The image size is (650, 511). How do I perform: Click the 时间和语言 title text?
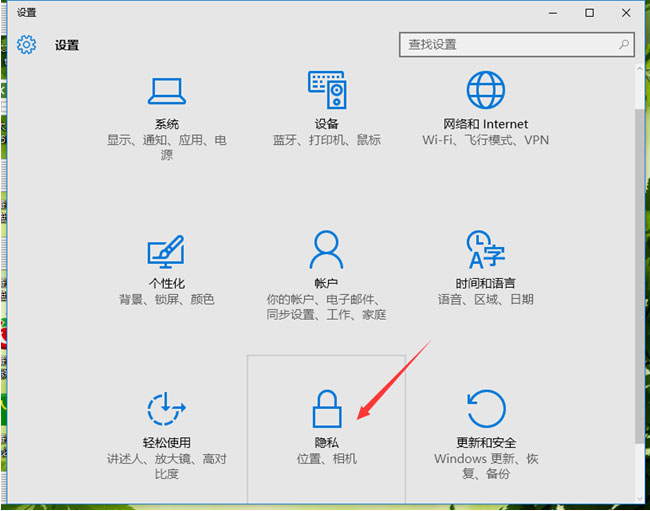pyautogui.click(x=485, y=283)
